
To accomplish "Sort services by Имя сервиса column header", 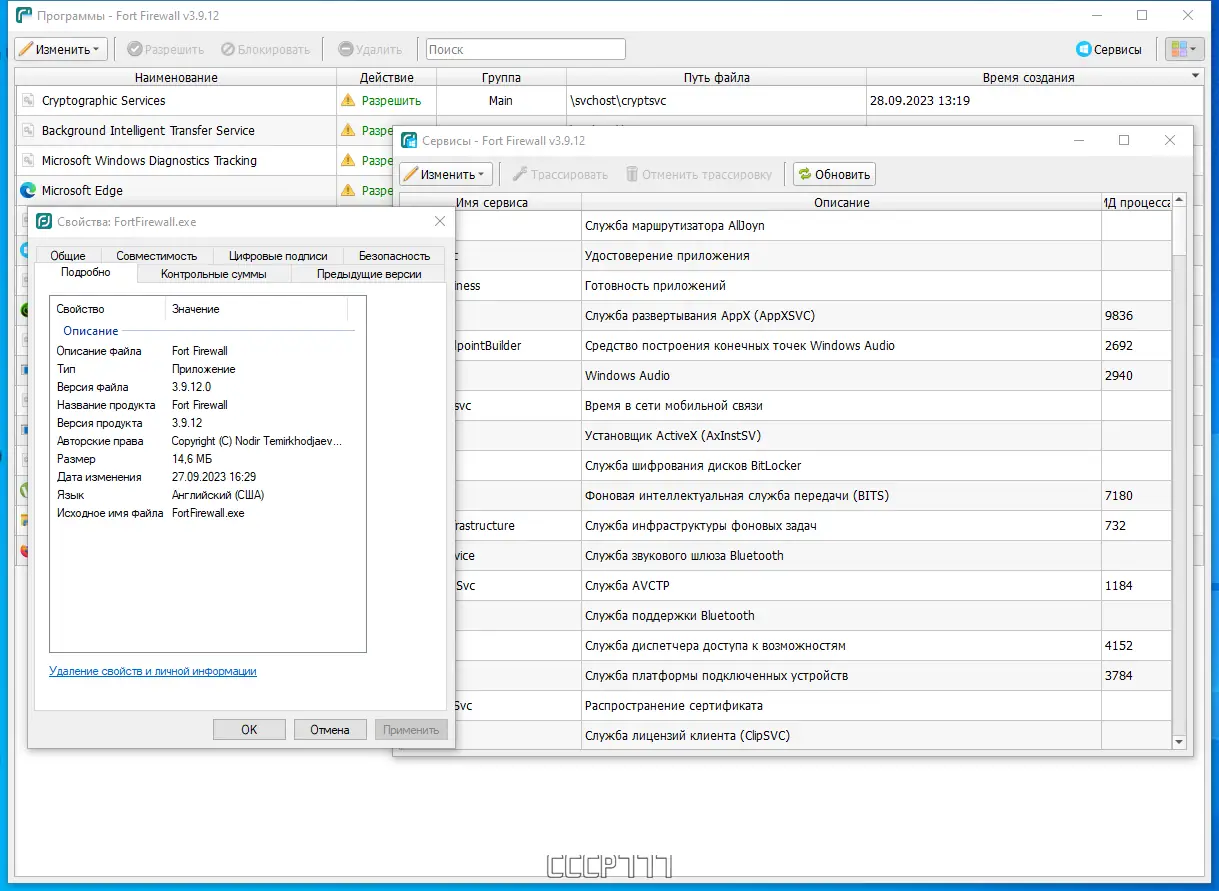I will [491, 202].
